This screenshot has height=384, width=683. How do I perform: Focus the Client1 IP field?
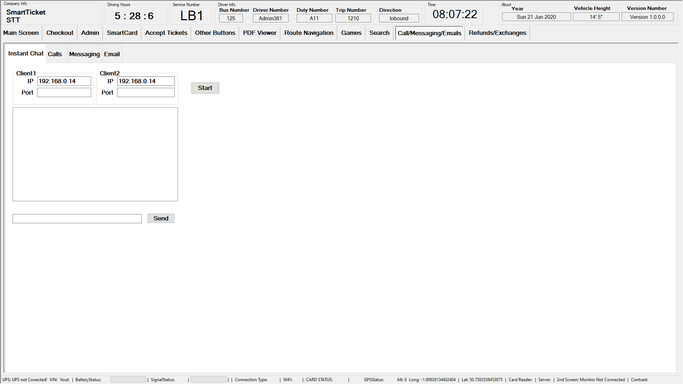tap(64, 81)
